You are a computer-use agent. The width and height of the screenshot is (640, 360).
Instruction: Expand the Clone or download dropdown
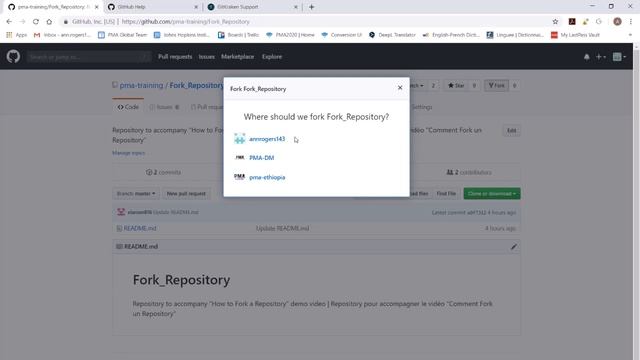(492, 193)
